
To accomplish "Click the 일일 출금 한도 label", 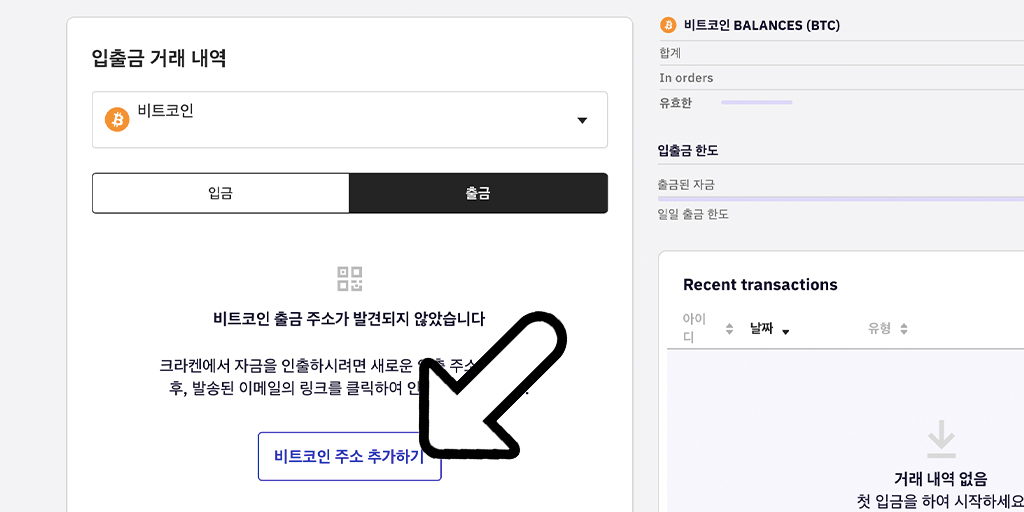I will point(693,214).
